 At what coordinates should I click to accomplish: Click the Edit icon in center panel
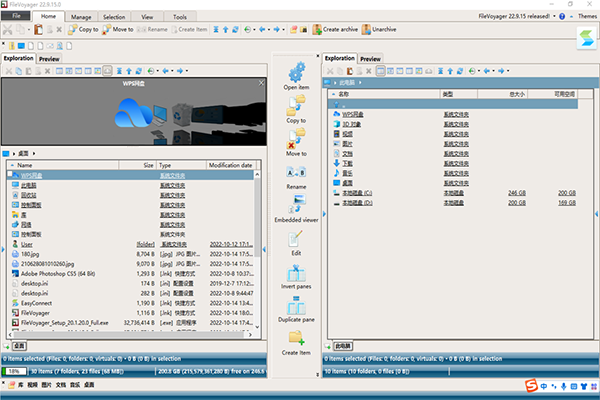[x=296, y=240]
